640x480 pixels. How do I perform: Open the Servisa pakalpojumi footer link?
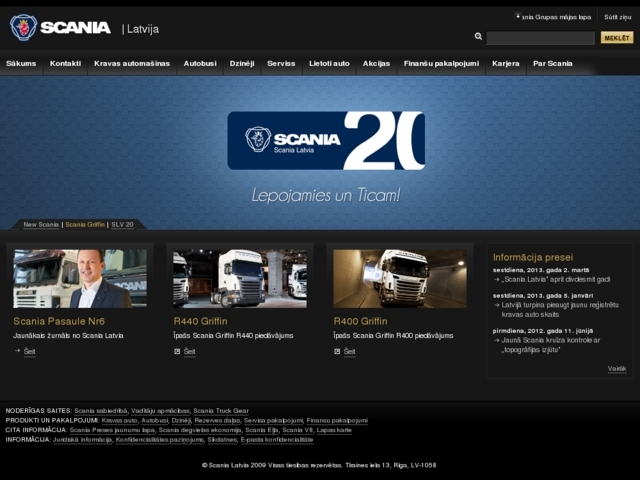(273, 420)
